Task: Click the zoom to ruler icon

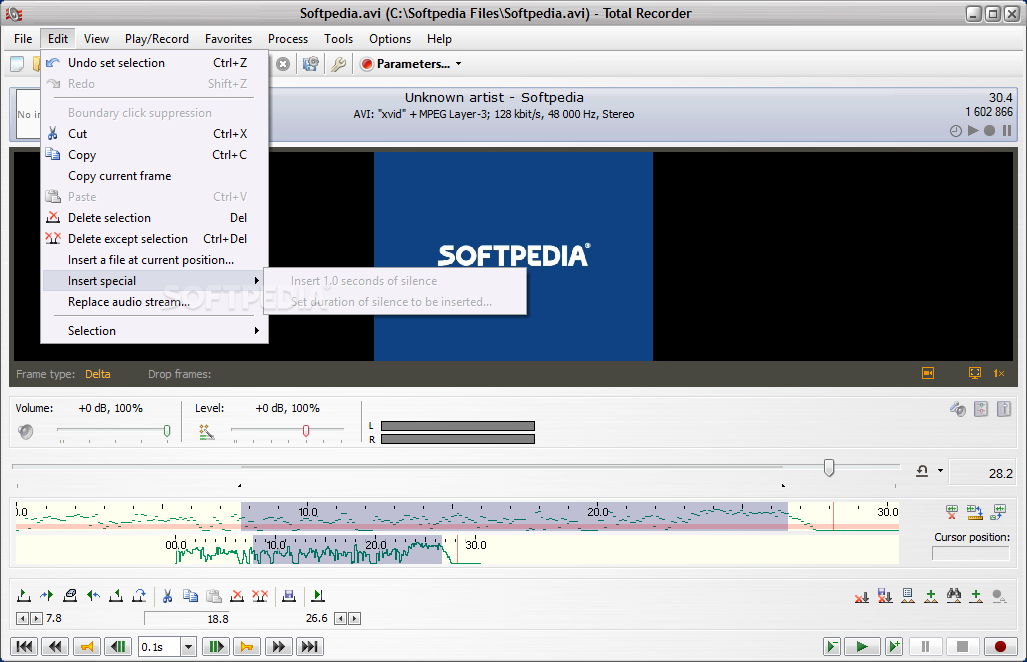Action: (975, 511)
